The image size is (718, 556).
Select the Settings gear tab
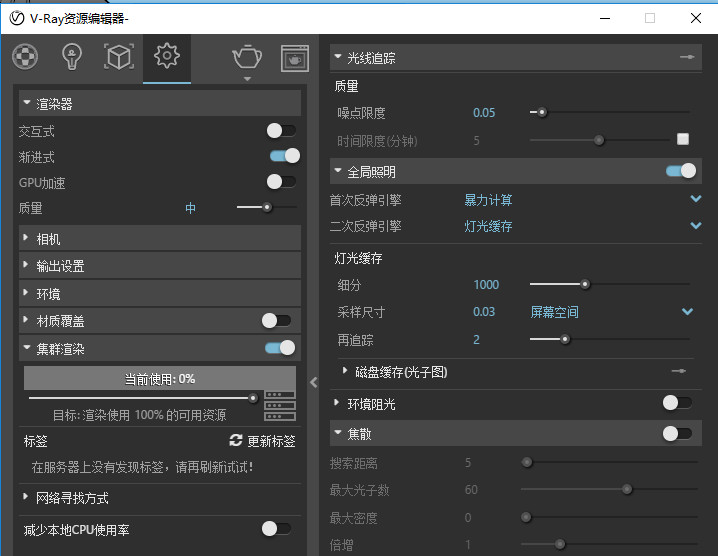[166, 57]
